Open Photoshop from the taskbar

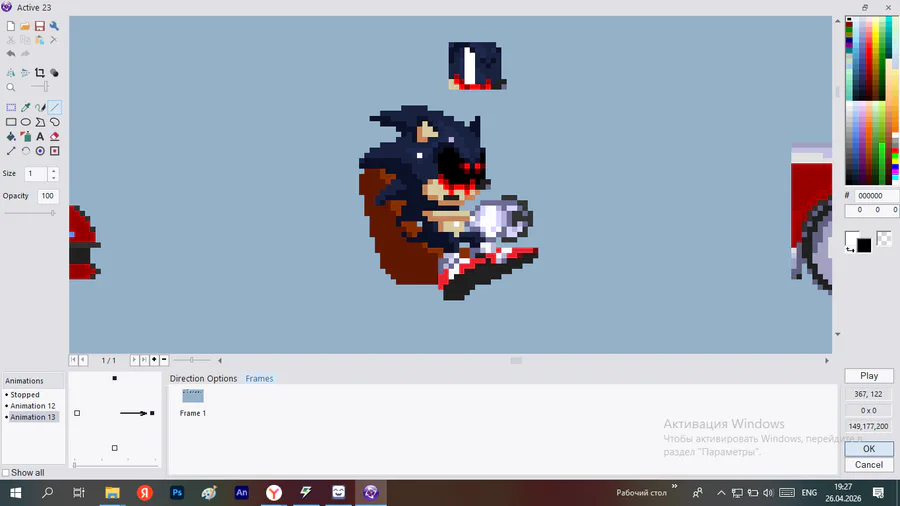(x=177, y=493)
